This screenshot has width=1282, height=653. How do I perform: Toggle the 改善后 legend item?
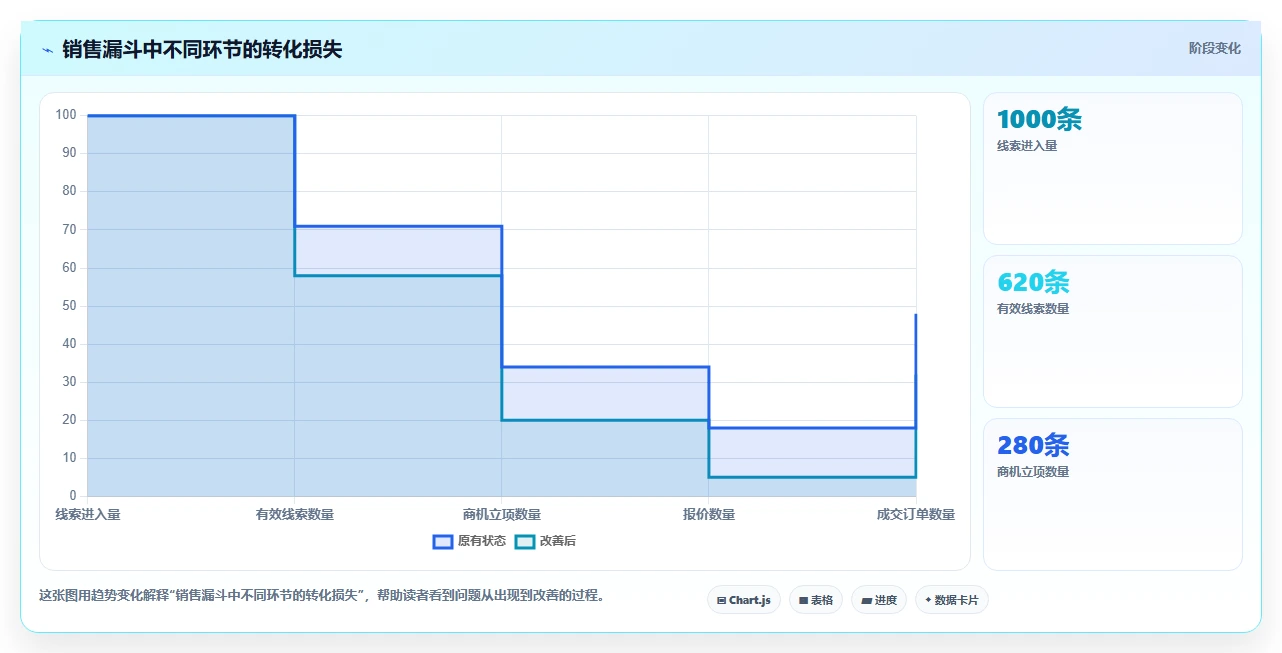(x=545, y=541)
